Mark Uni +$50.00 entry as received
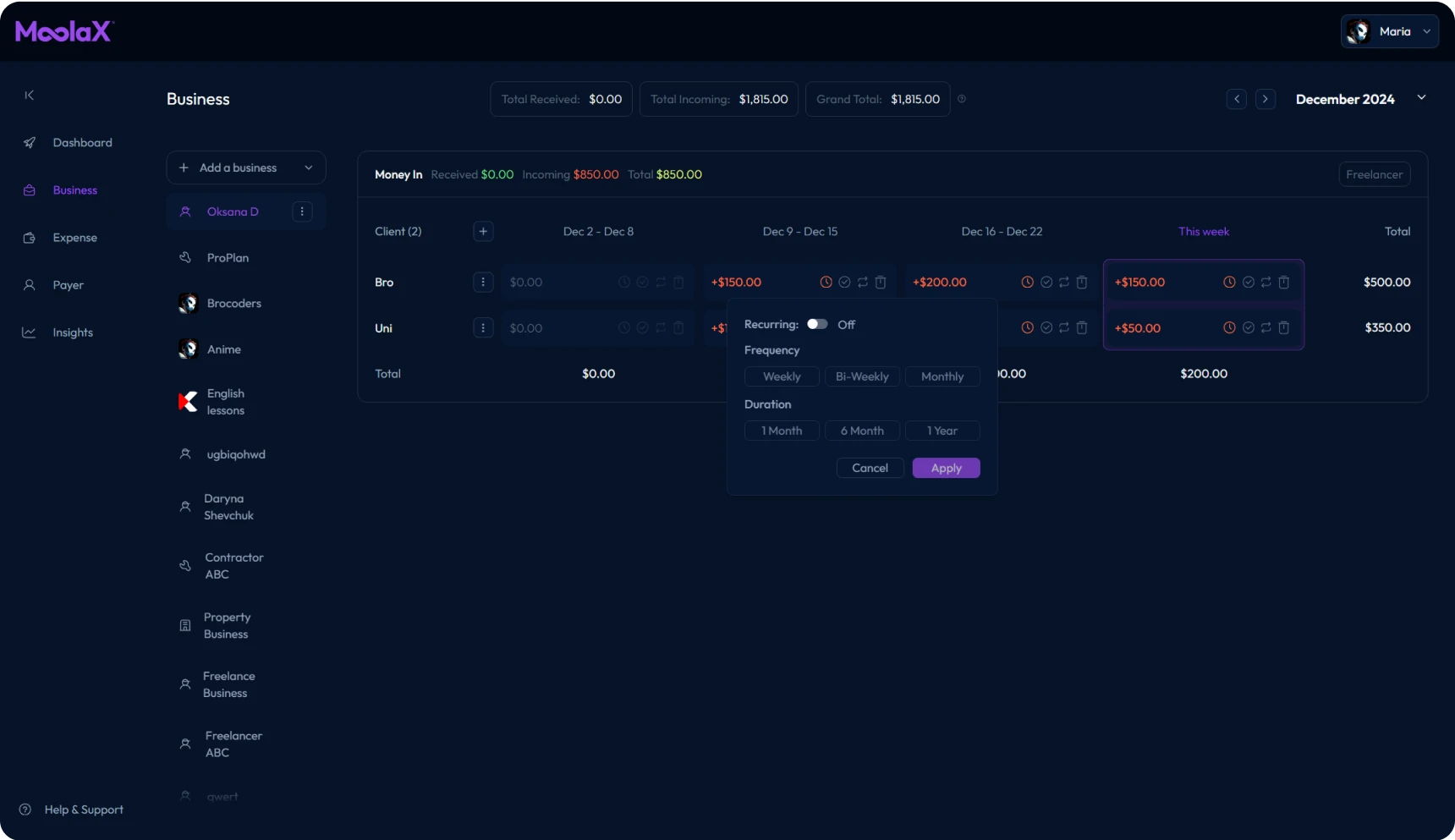Image resolution: width=1455 pixels, height=840 pixels. point(1249,328)
